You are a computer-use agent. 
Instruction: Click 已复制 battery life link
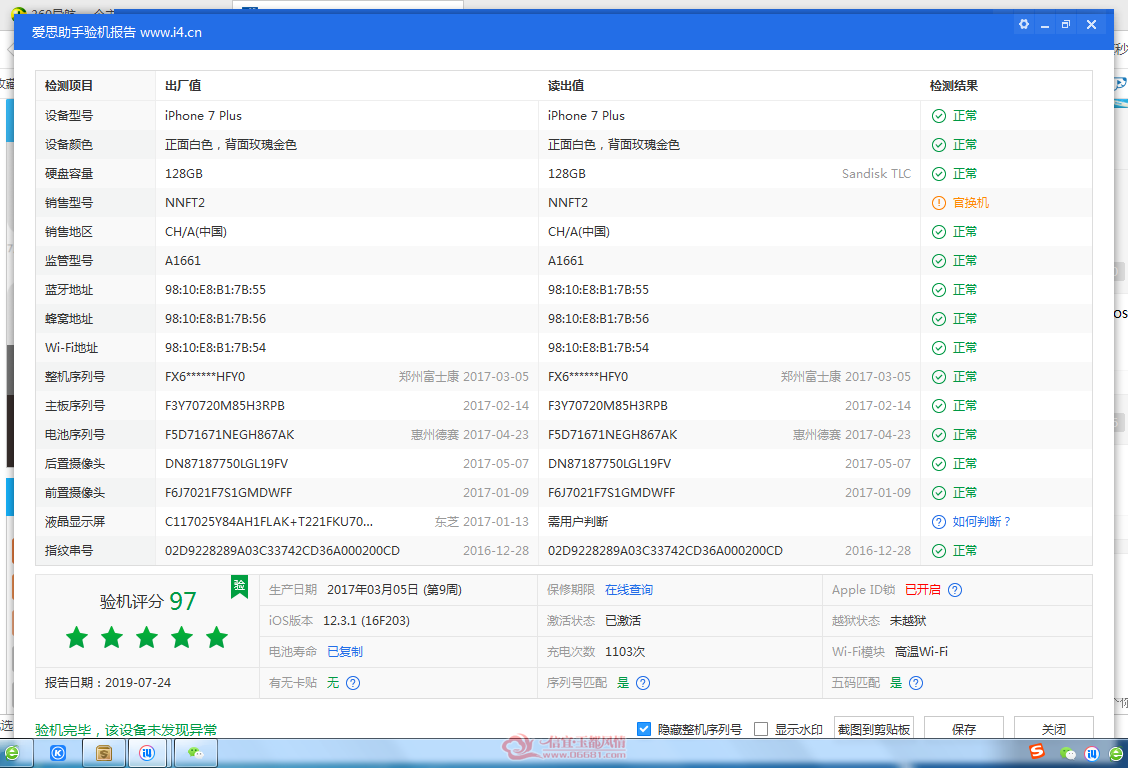coord(345,652)
